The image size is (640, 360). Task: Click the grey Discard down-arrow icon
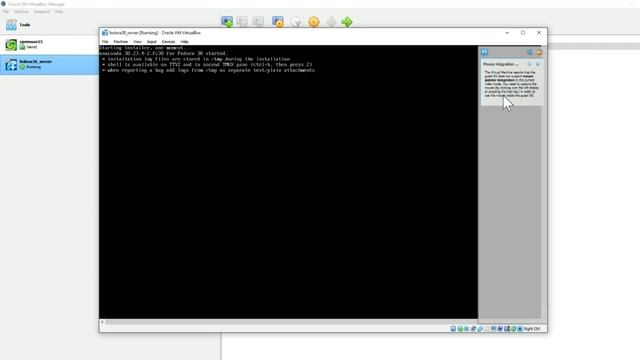(x=331, y=22)
